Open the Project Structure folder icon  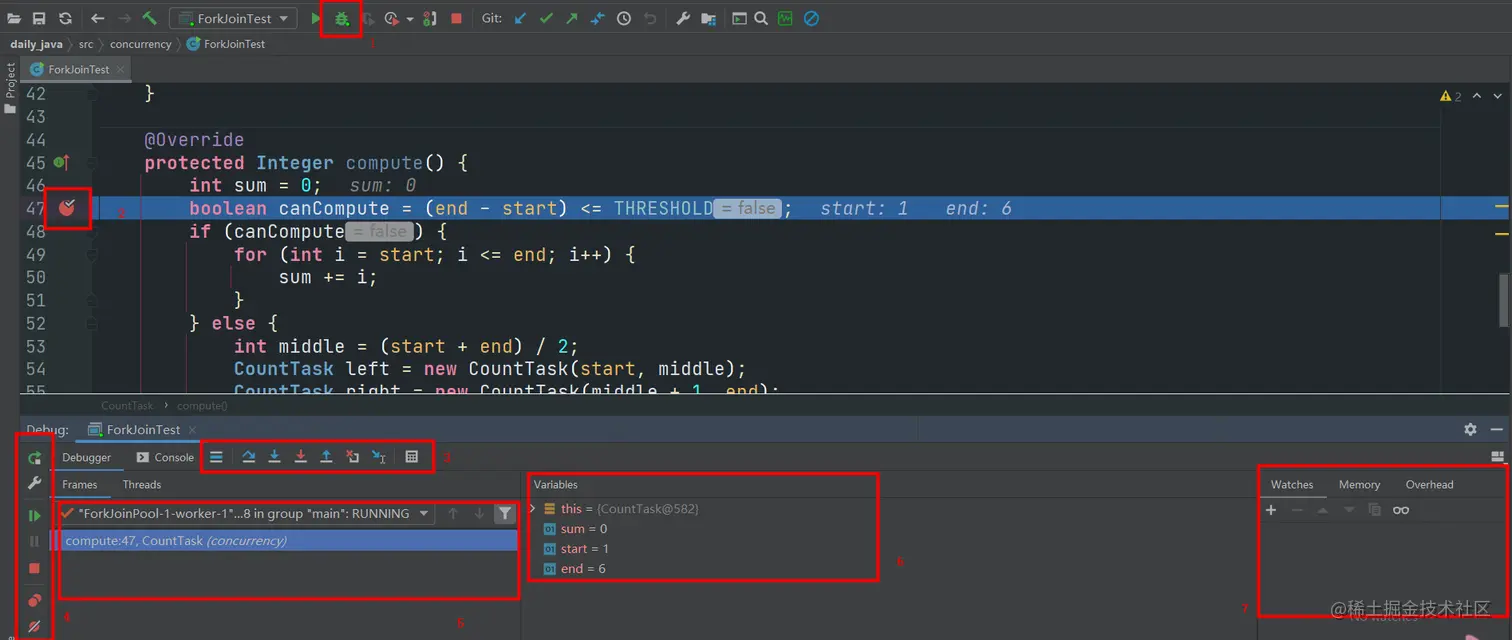[x=708, y=18]
